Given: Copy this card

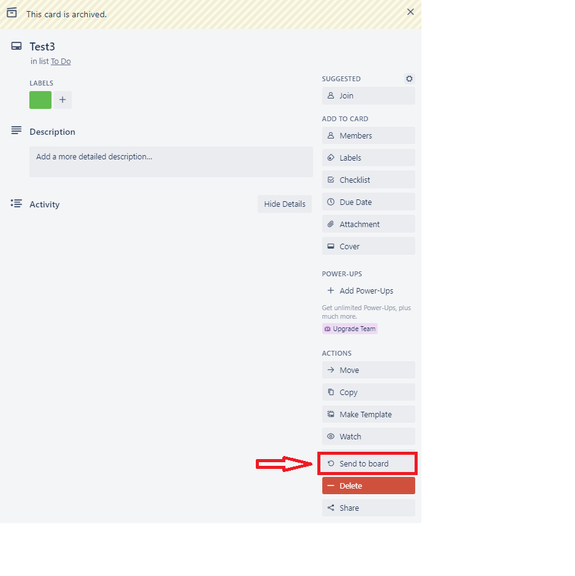Looking at the screenshot, I should [x=368, y=392].
